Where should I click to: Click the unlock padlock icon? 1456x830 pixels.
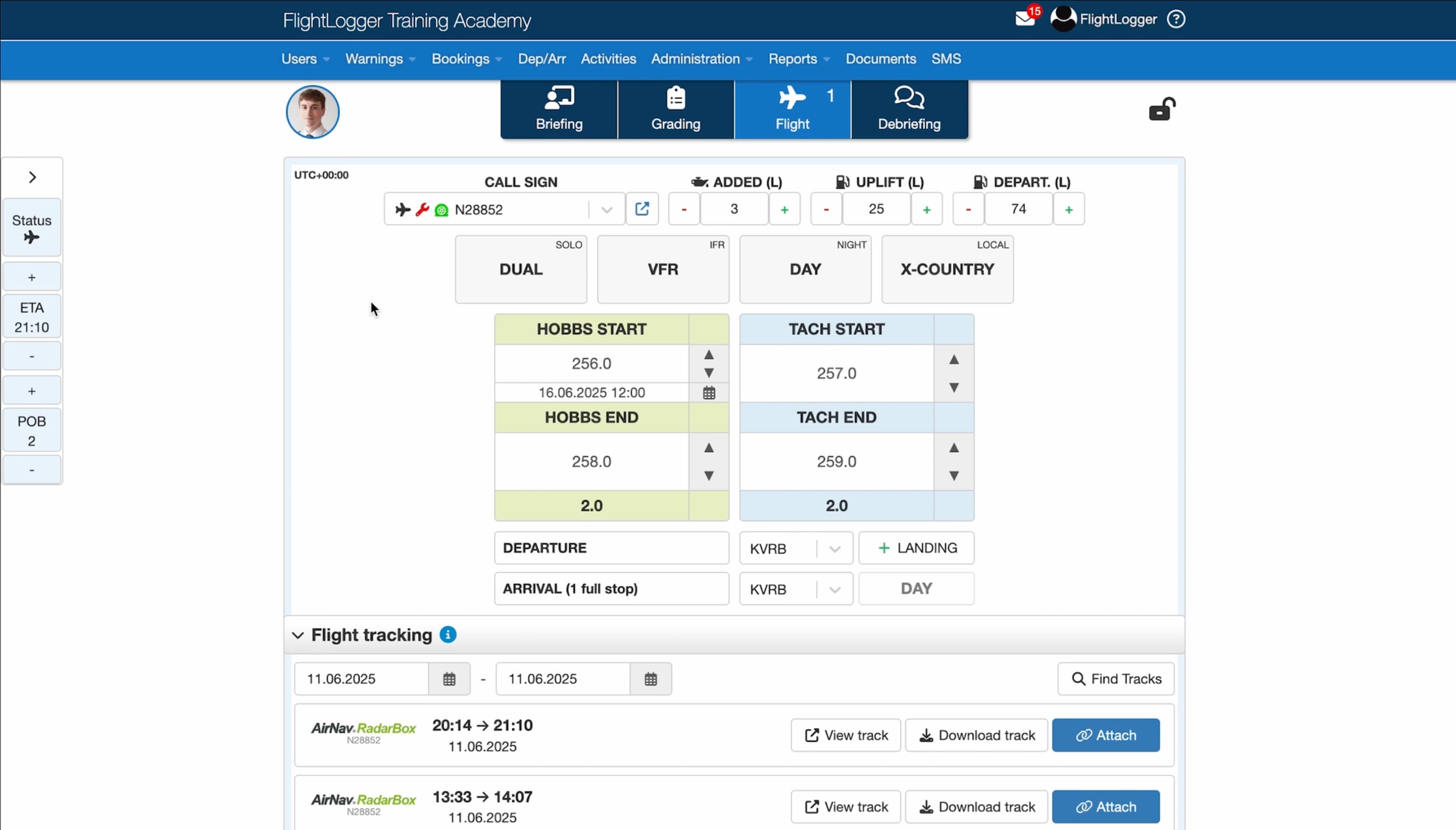(1161, 109)
